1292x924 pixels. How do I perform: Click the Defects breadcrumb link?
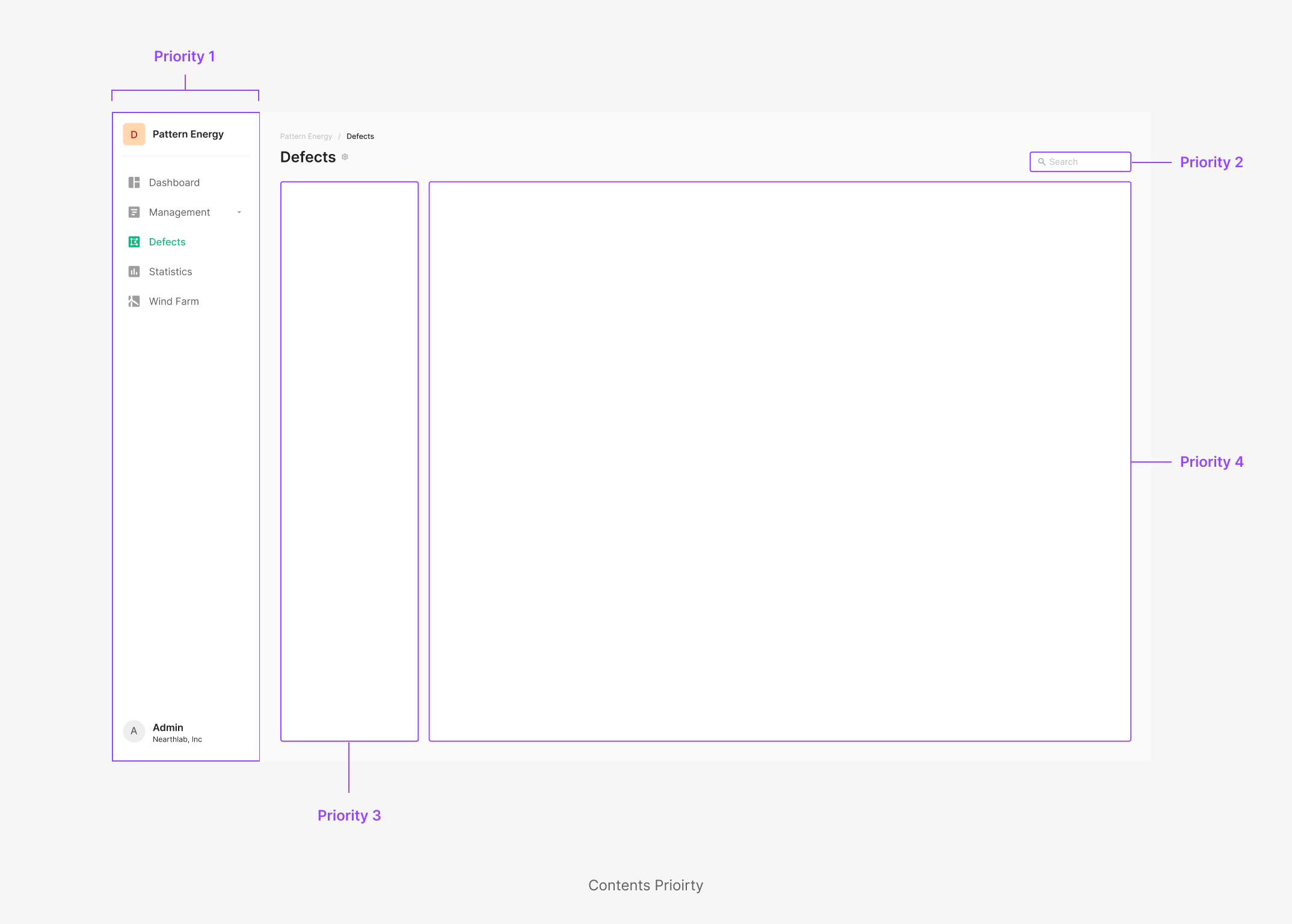coord(360,137)
